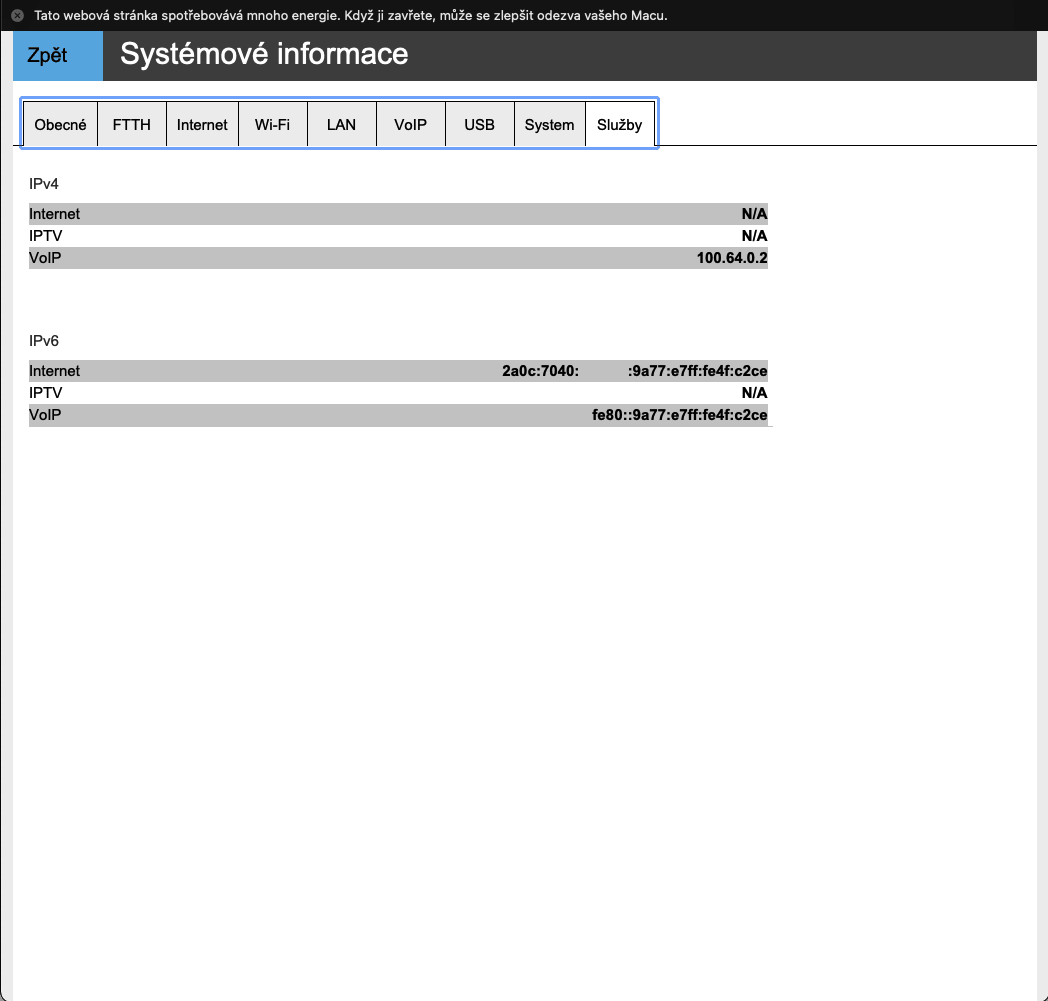Open the VoIP tab
The height and width of the screenshot is (1001, 1048).
(x=410, y=124)
